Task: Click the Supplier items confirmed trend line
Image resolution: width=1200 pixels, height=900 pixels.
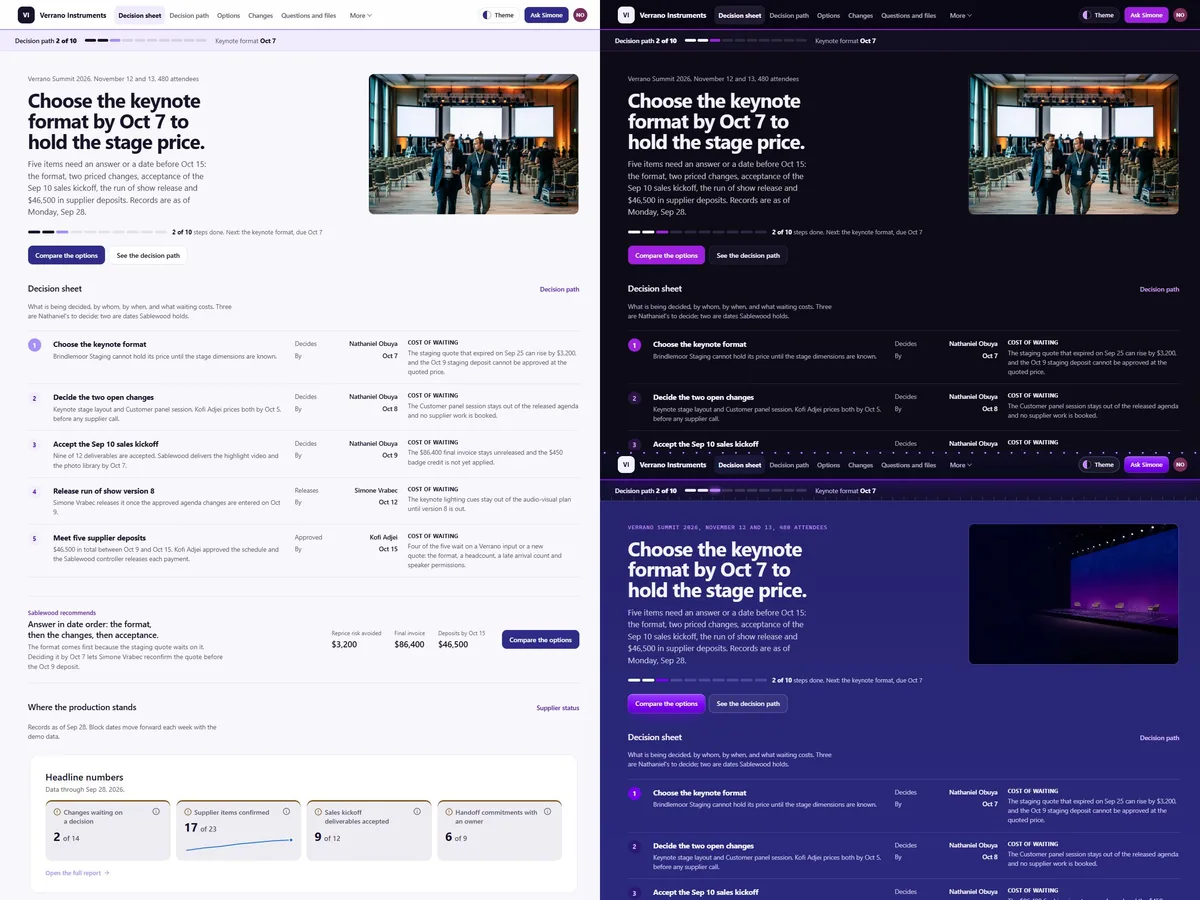Action: click(x=239, y=845)
